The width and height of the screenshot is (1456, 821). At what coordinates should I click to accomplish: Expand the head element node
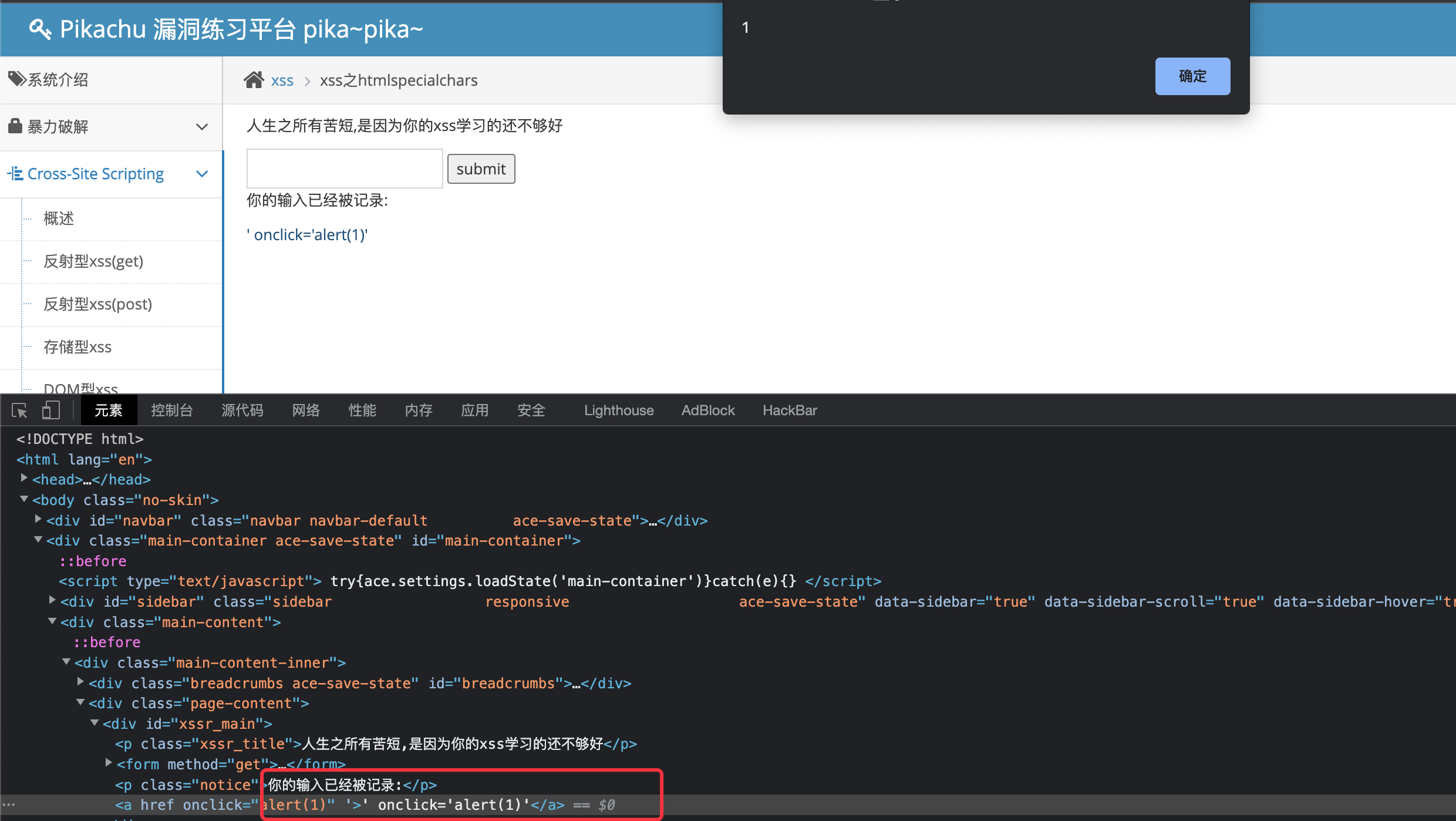click(24, 479)
